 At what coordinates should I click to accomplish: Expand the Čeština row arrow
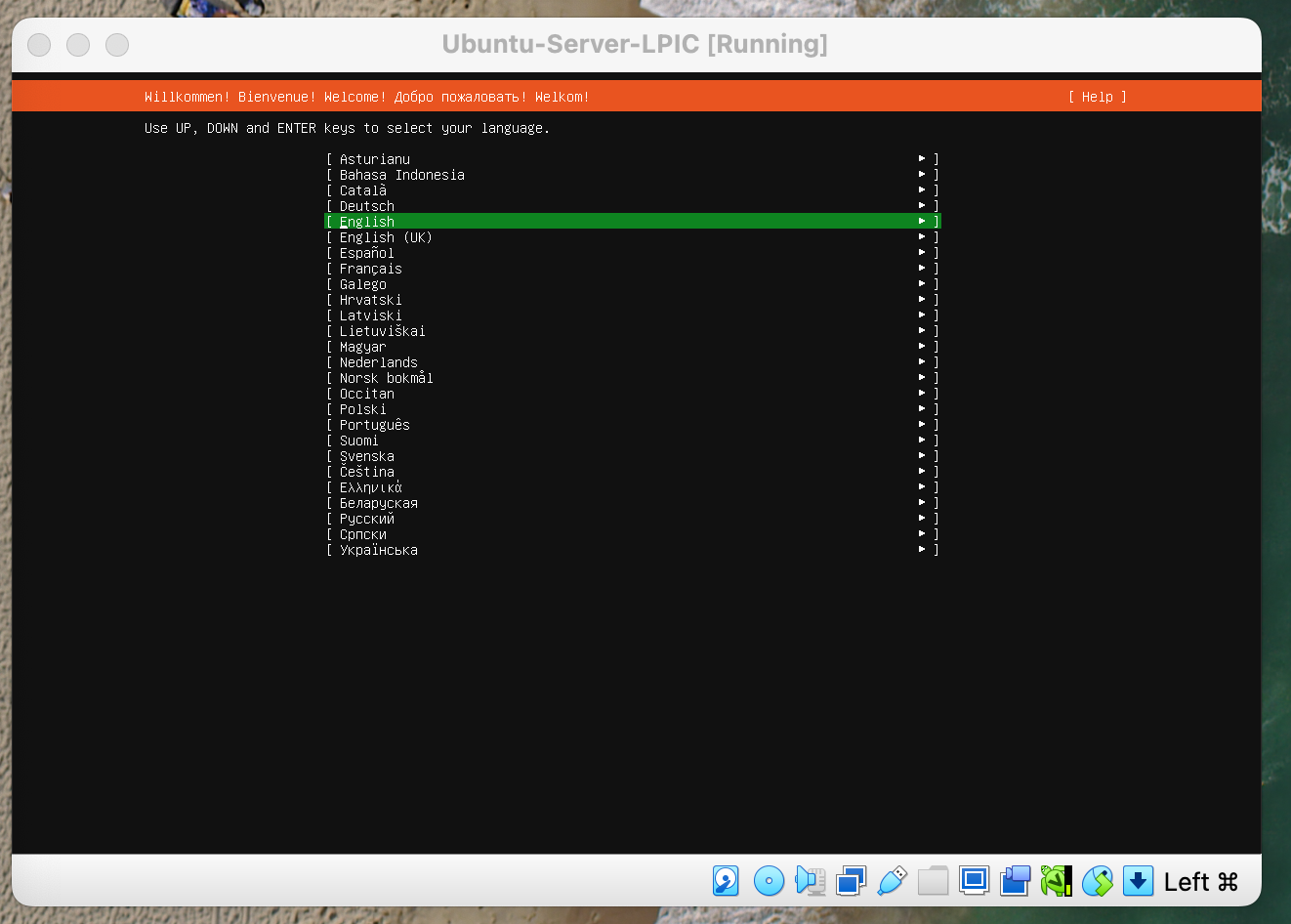click(x=922, y=471)
